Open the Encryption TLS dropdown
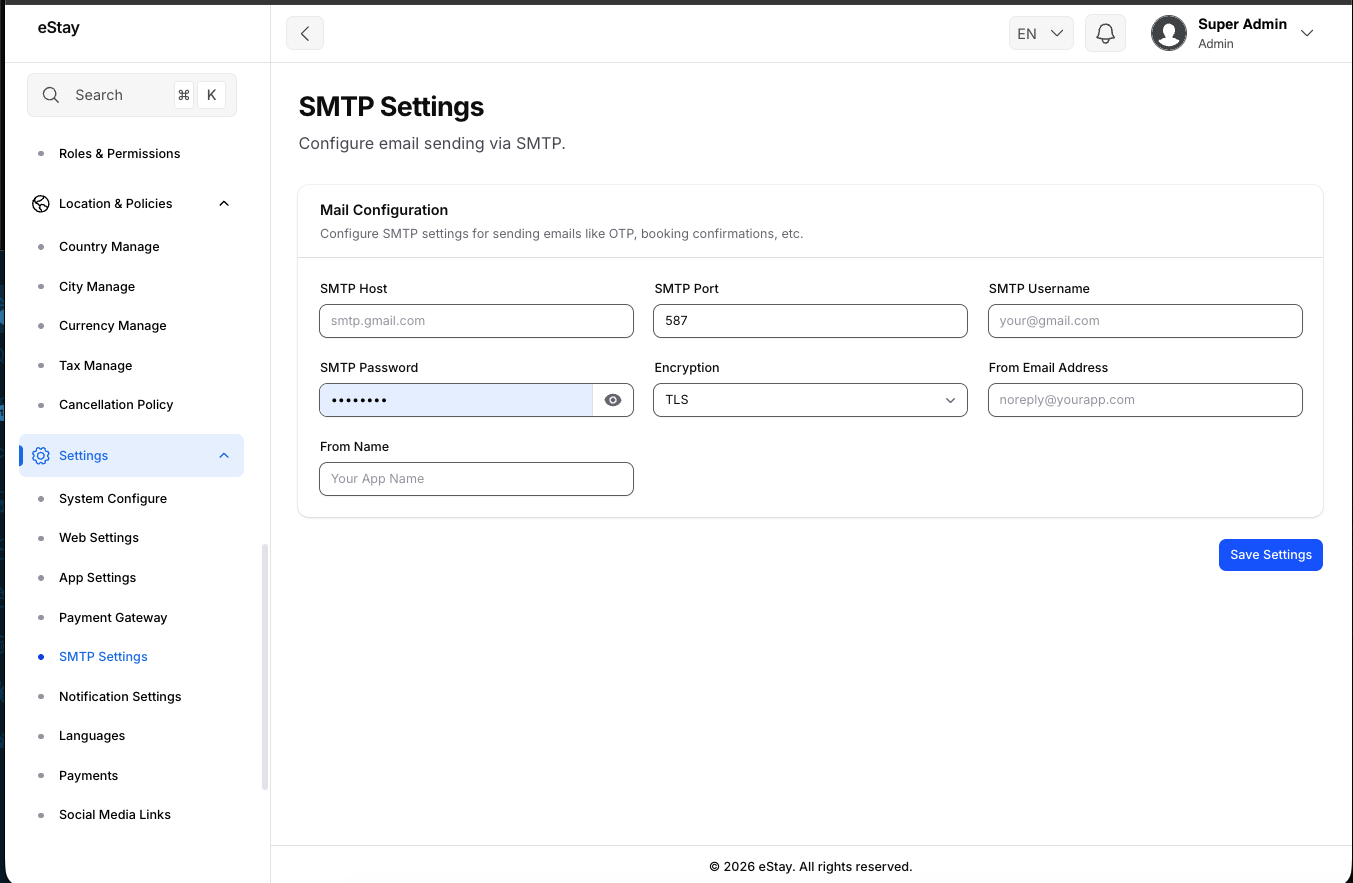Image resolution: width=1353 pixels, height=883 pixels. [x=810, y=400]
